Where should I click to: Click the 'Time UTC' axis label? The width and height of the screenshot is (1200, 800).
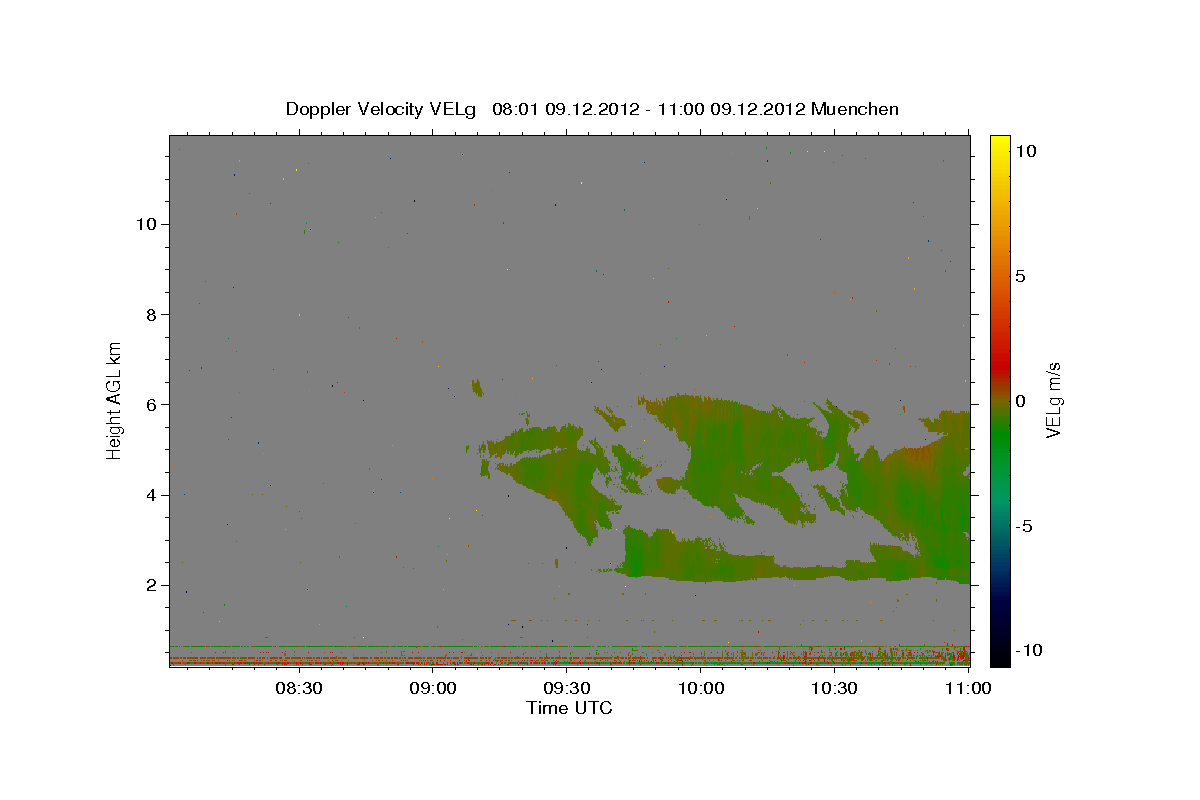569,708
